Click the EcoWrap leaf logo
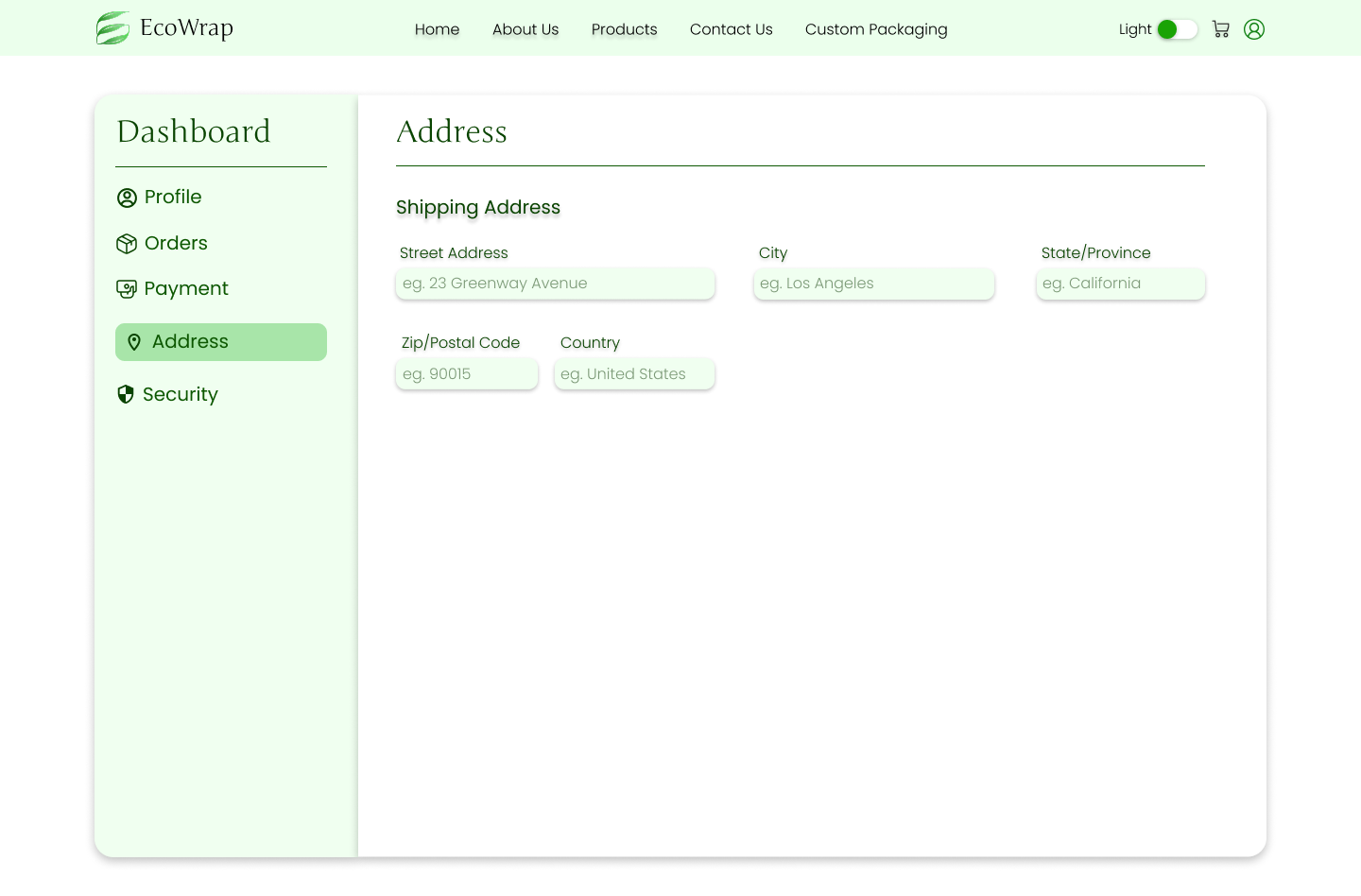Viewport: 1361px width, 896px height. pos(112,28)
